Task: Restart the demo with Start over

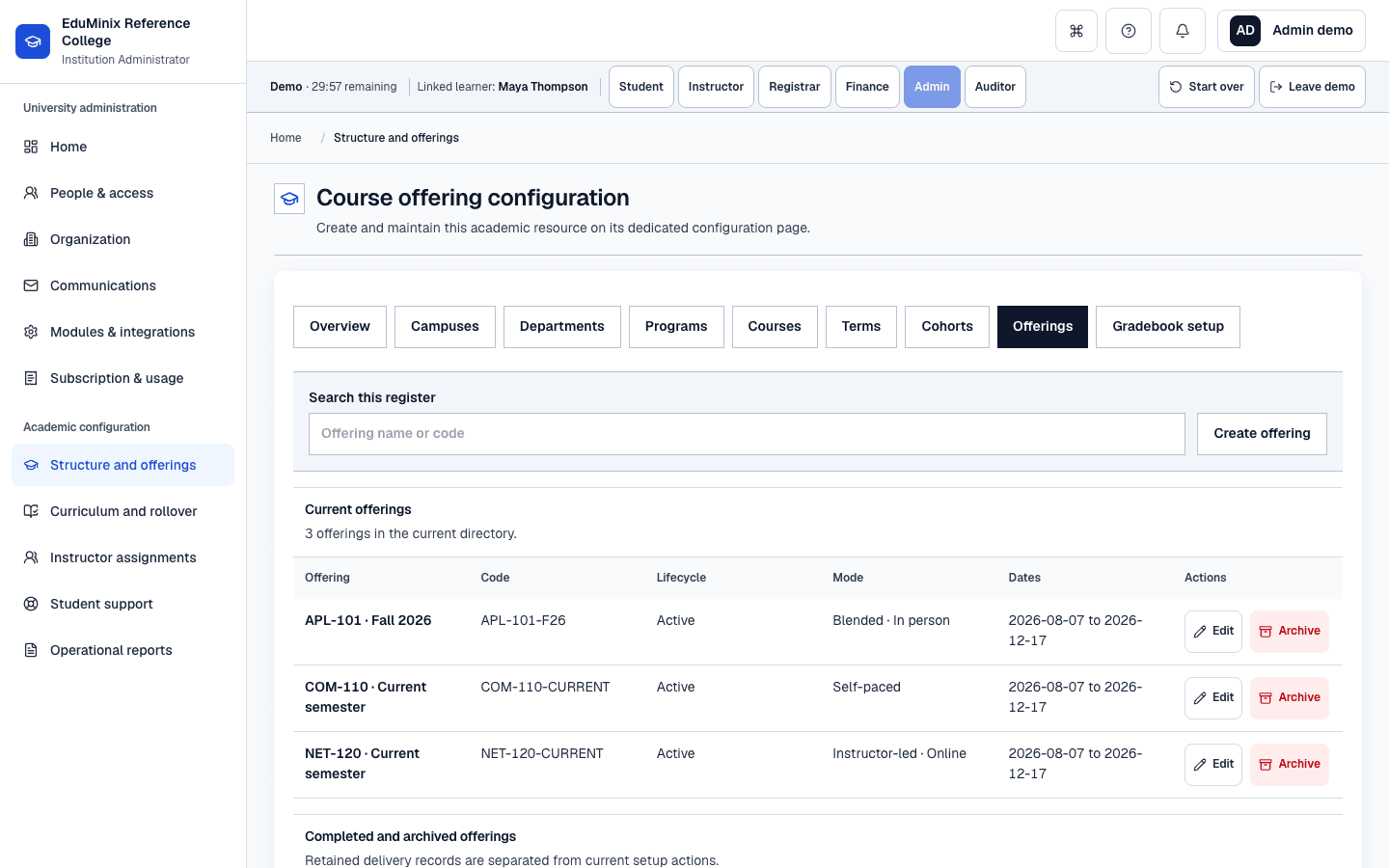Action: point(1207,87)
